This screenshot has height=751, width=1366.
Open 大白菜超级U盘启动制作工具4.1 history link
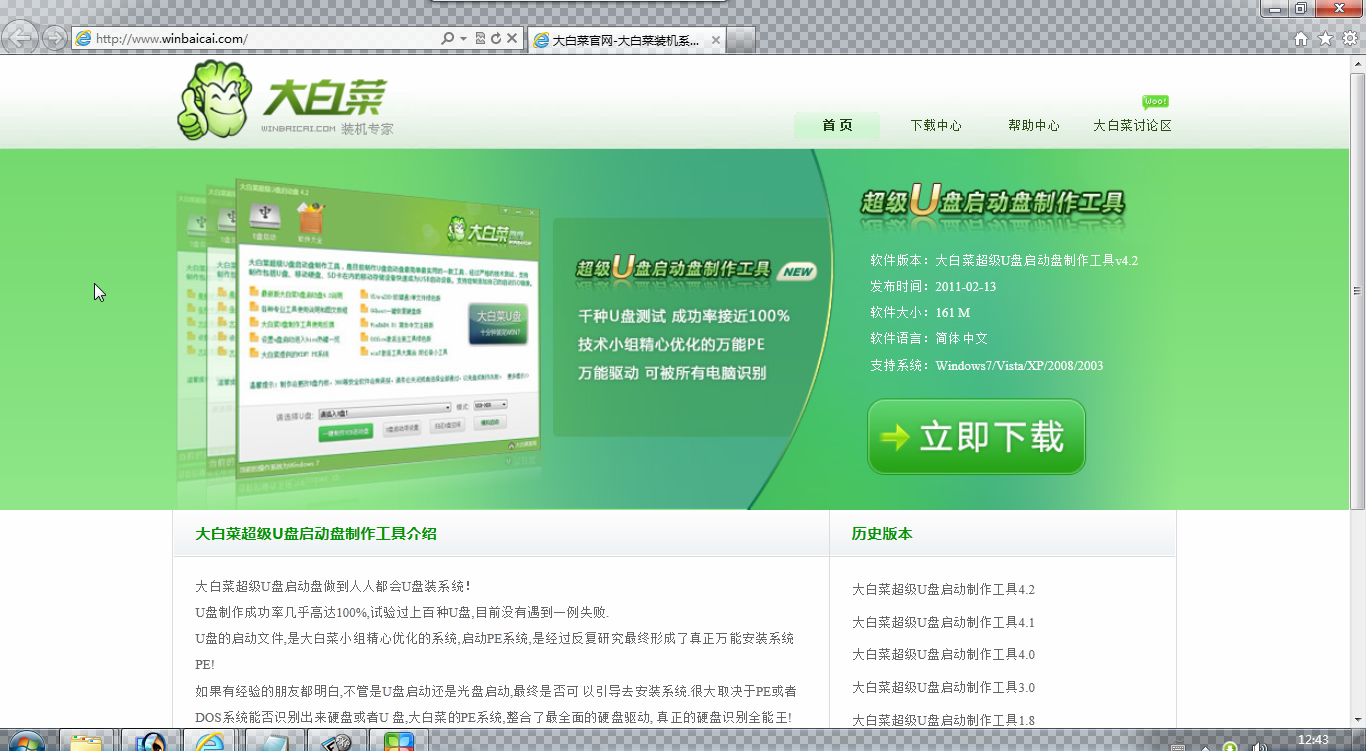943,622
